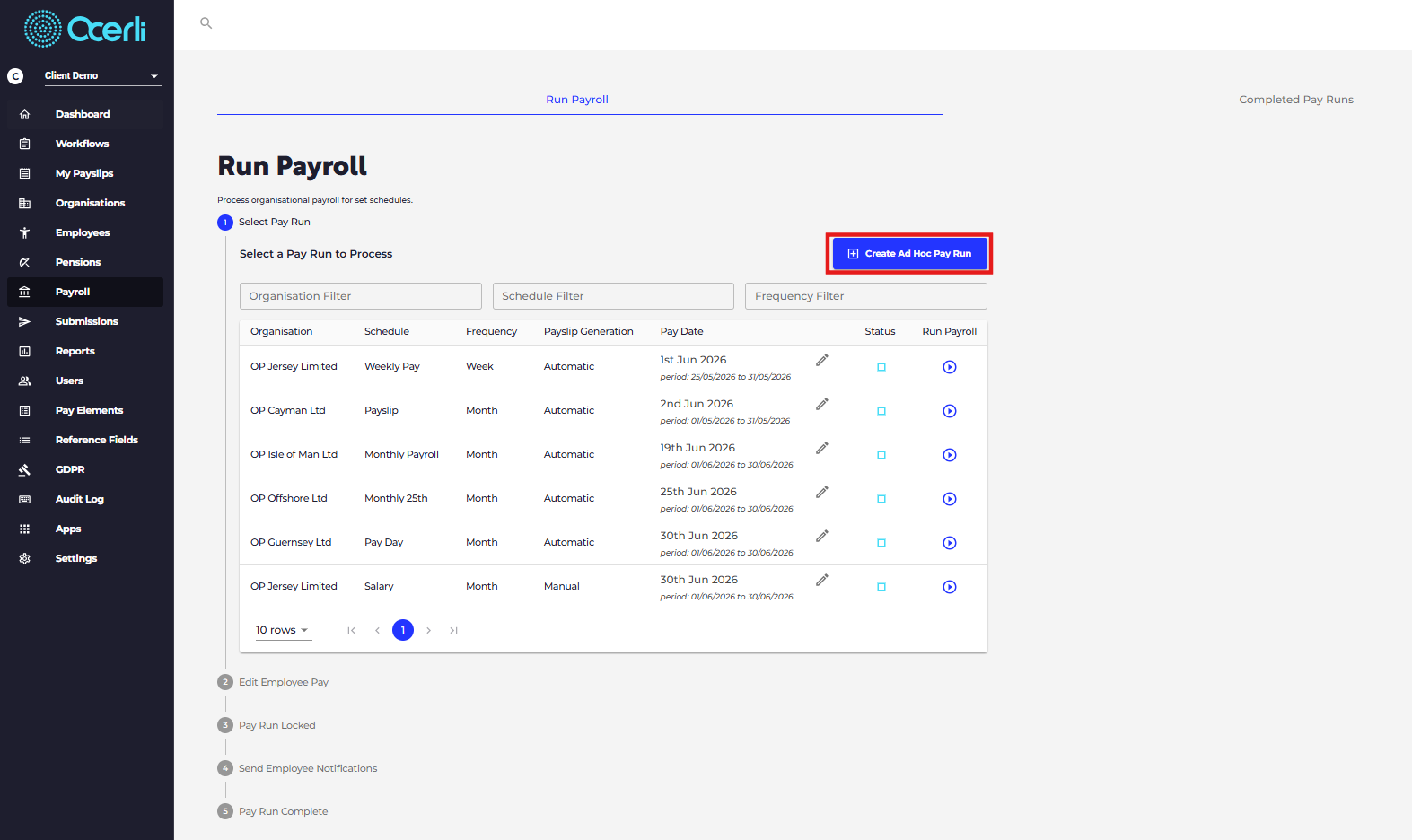
Task: Open Reference Fields in the sidebar
Action: [85, 440]
